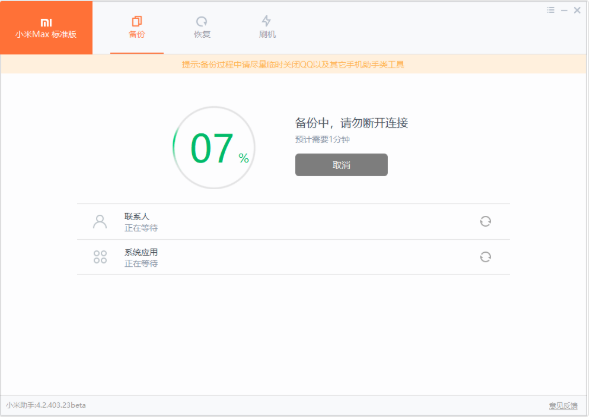Screen dimensions: 589x418
Task: Click the 联系人 contacts person icon
Action: pos(100,222)
